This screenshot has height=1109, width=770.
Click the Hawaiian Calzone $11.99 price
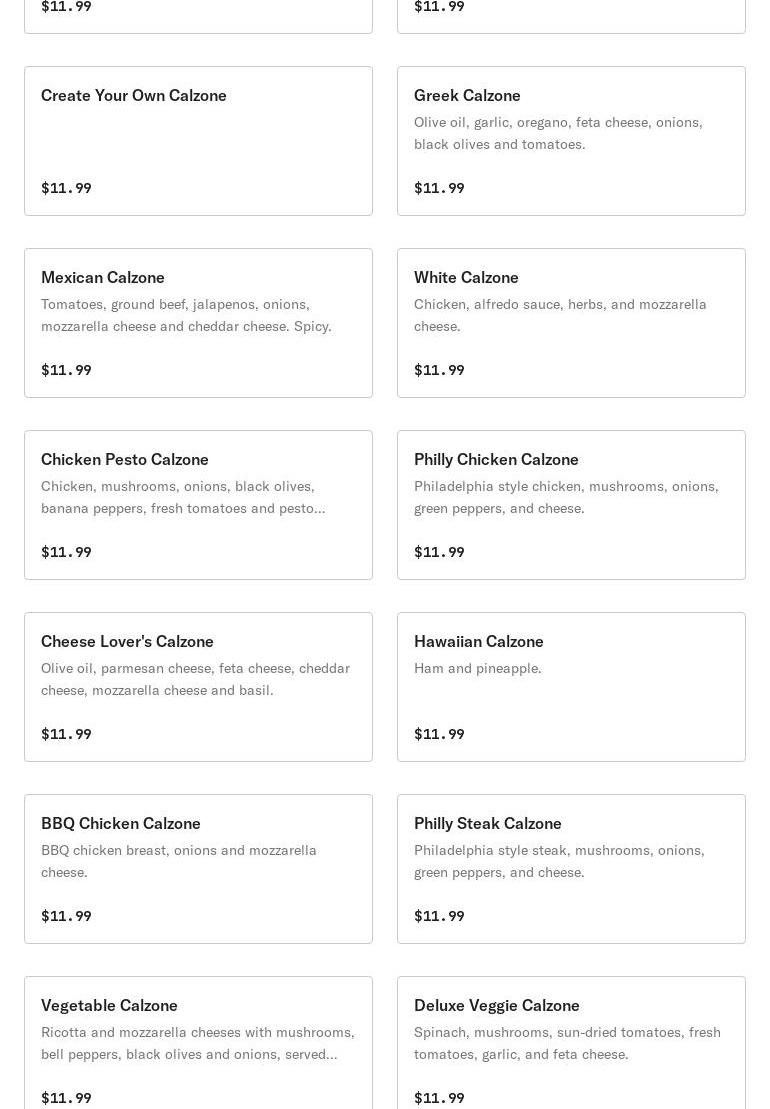click(439, 734)
